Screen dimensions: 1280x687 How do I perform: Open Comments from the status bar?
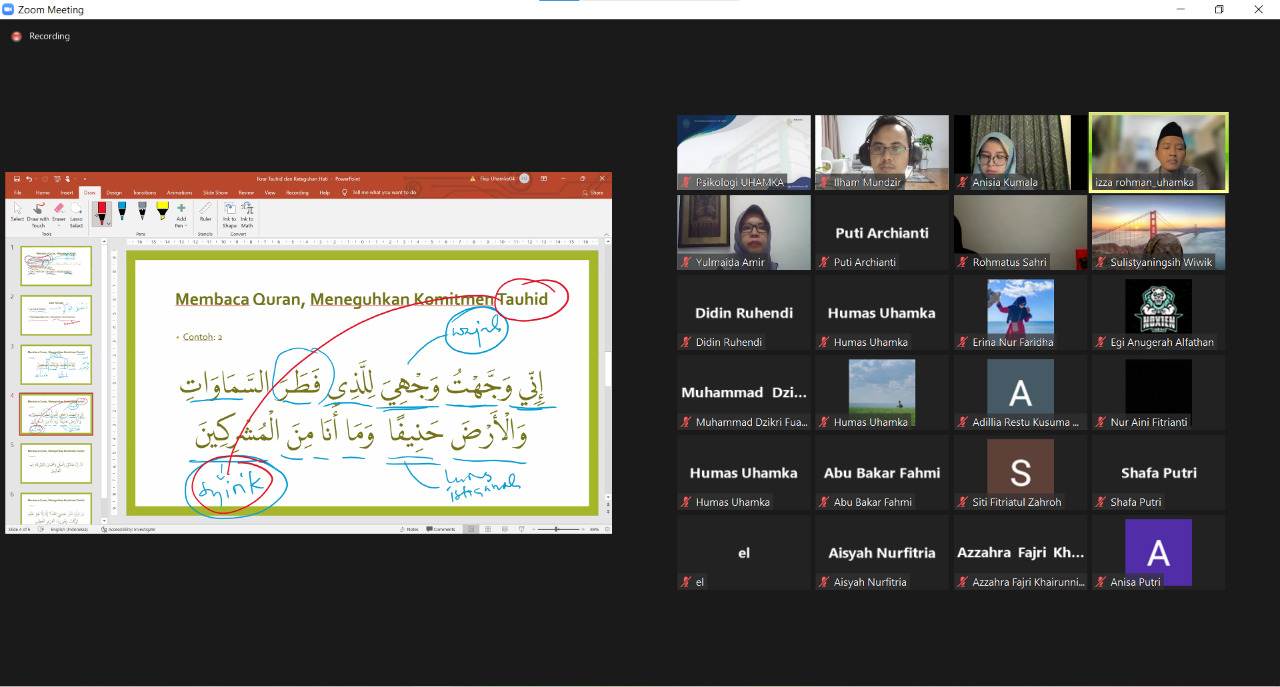(x=441, y=529)
